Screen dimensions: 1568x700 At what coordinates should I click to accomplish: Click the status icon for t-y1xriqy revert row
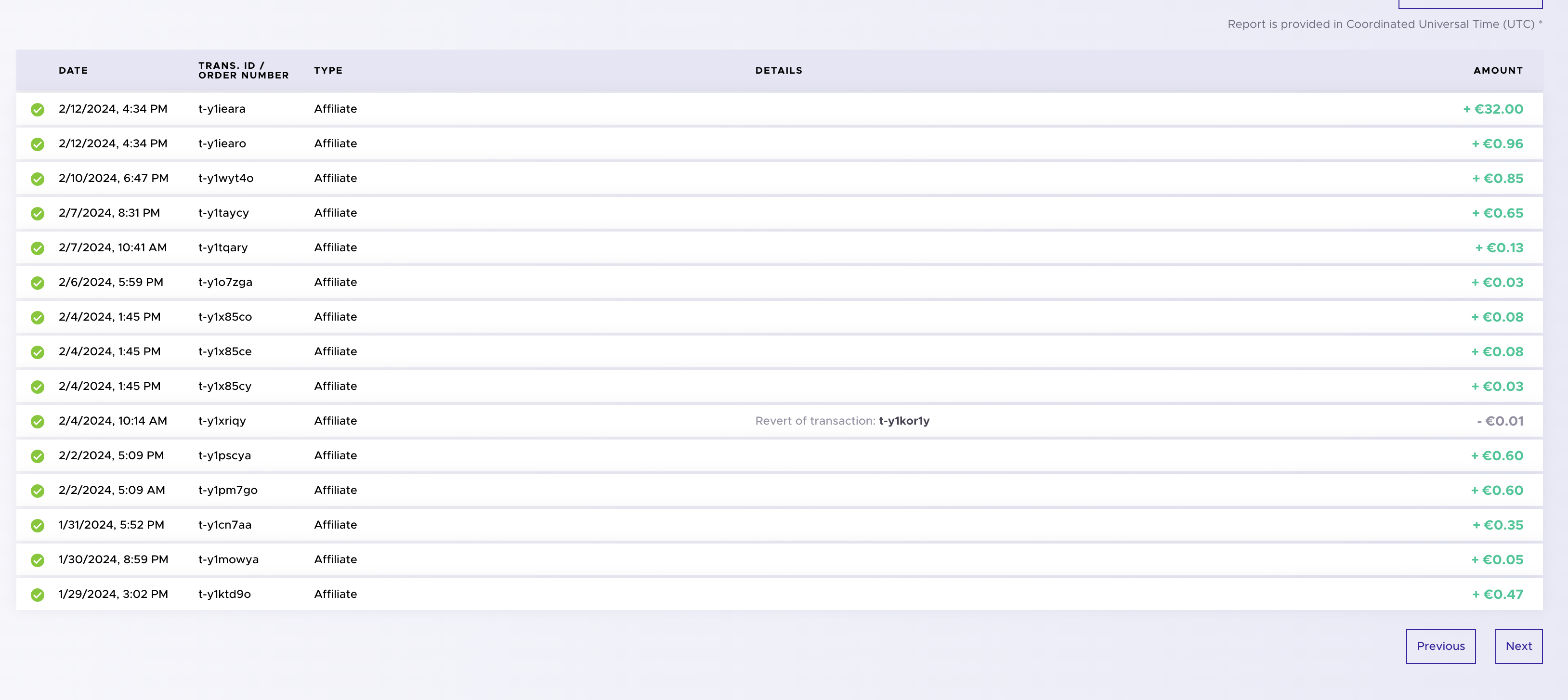coord(38,422)
